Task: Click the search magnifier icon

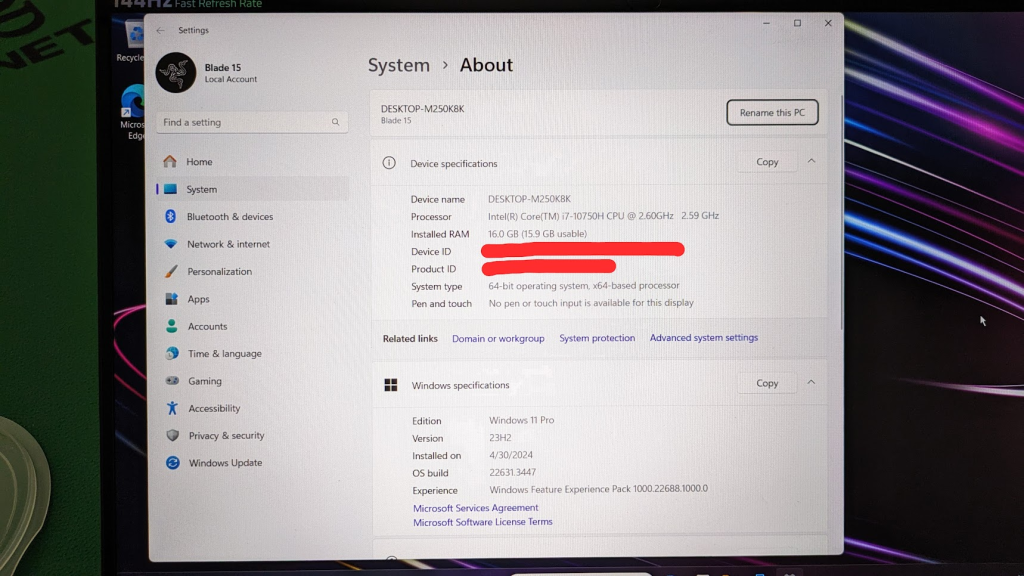Action: click(336, 122)
